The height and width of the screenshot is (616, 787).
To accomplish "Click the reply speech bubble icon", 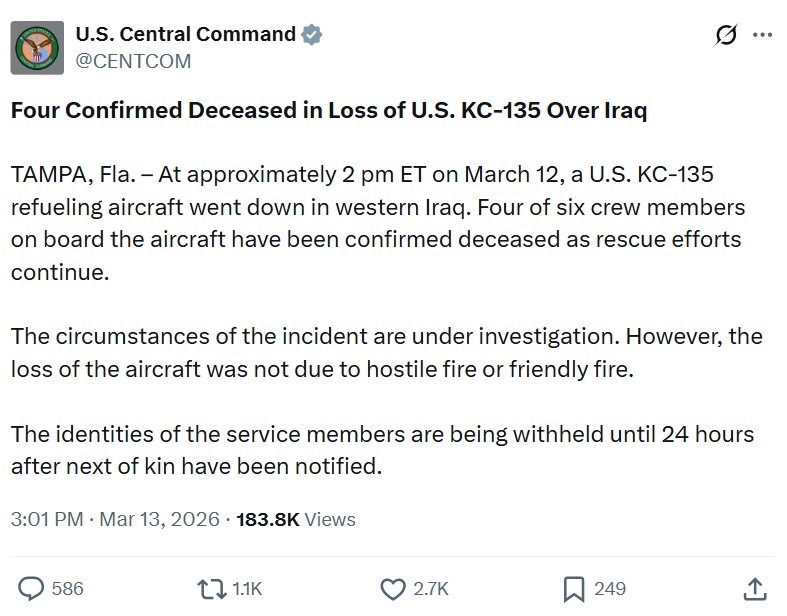I will click(x=32, y=588).
